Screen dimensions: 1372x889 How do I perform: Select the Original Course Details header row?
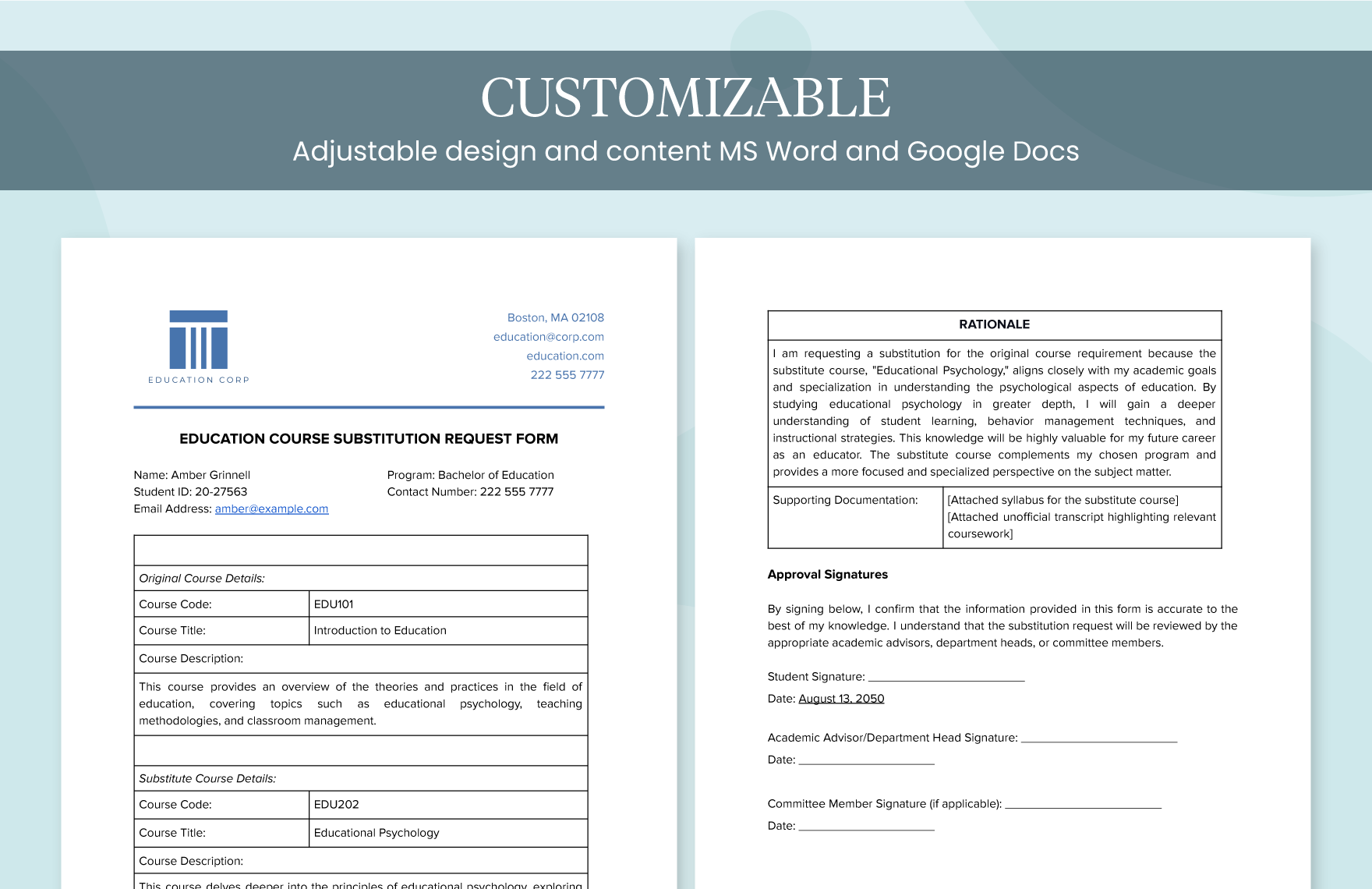201,578
